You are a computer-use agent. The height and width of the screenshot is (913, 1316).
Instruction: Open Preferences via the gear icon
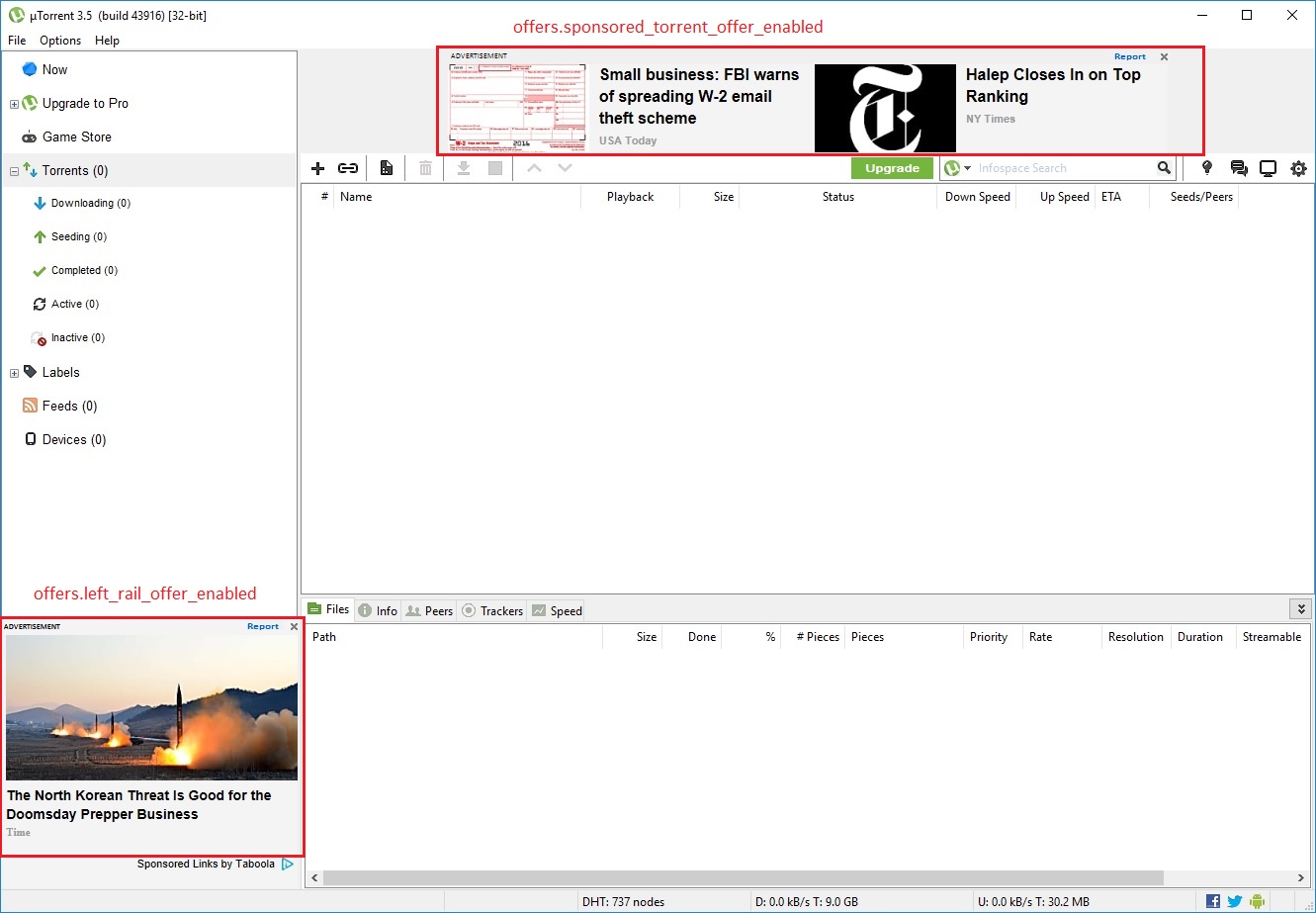pos(1299,169)
